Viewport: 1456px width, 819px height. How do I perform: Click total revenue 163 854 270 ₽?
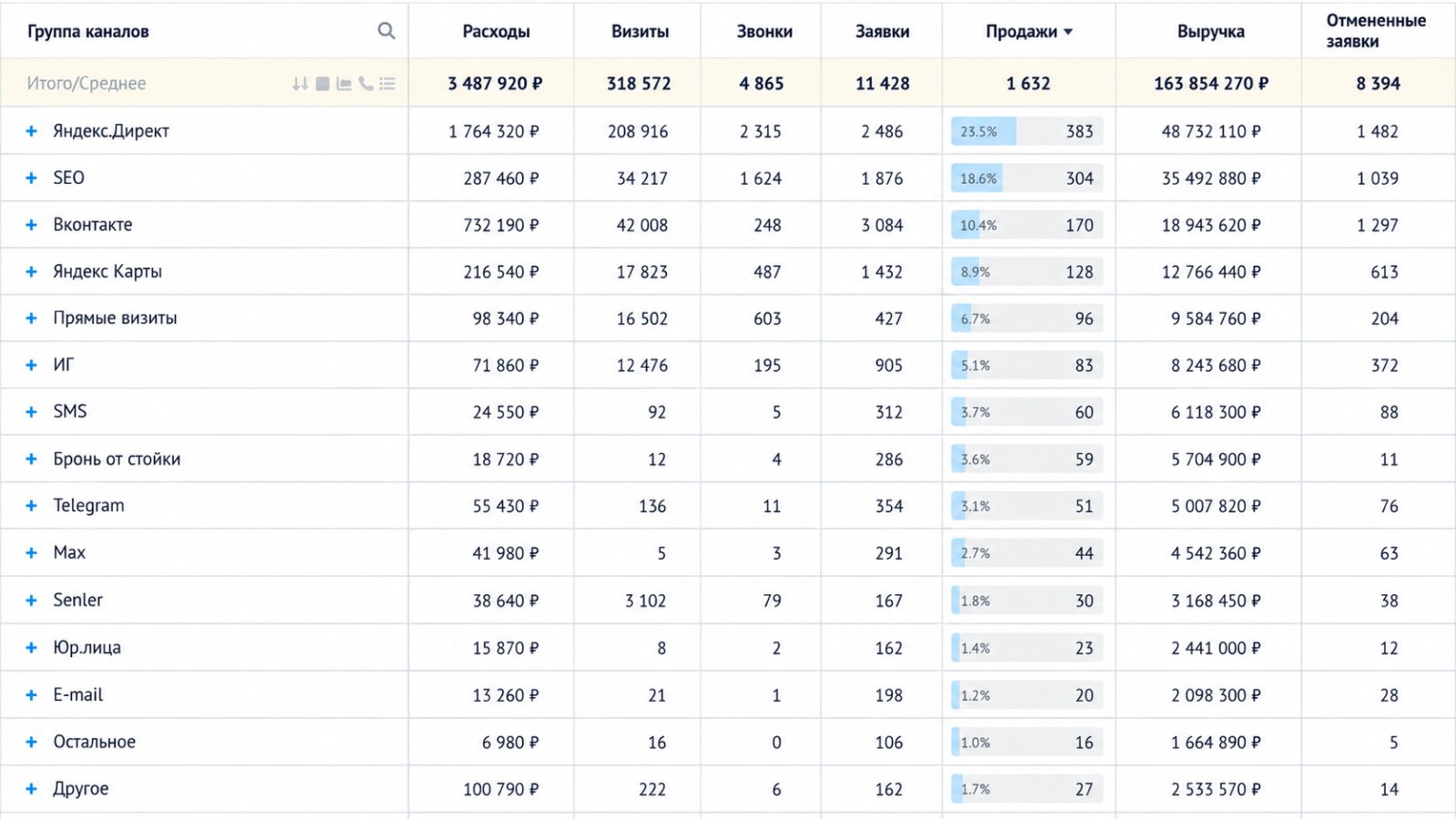[x=1211, y=84]
